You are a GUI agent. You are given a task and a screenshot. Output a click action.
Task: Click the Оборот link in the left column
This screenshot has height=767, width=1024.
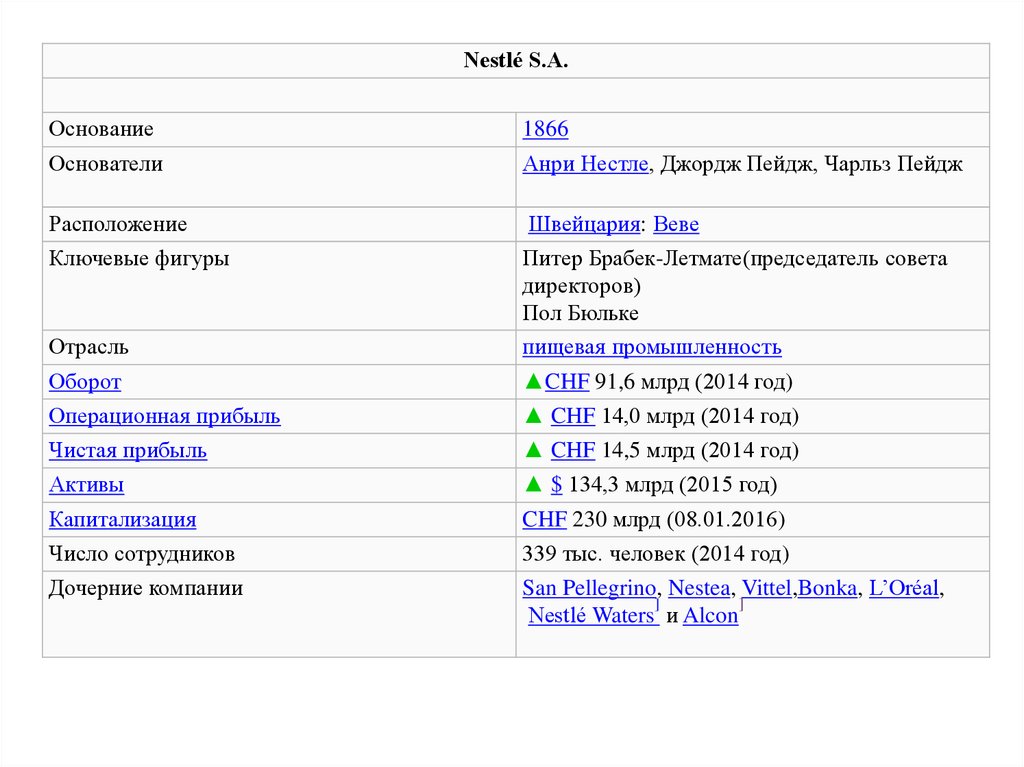[x=85, y=382]
